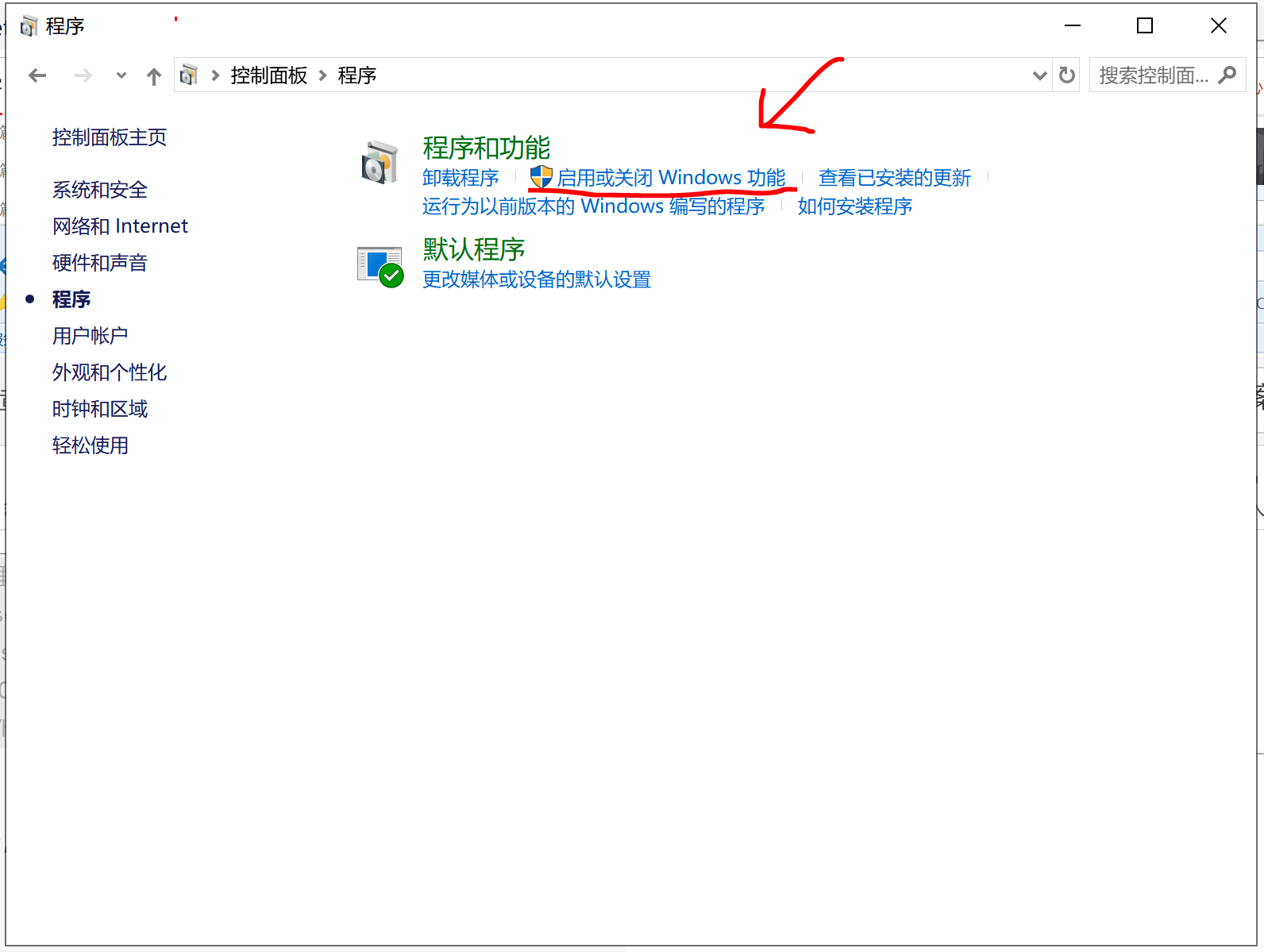Minimize the 程序 window

coord(1073,26)
